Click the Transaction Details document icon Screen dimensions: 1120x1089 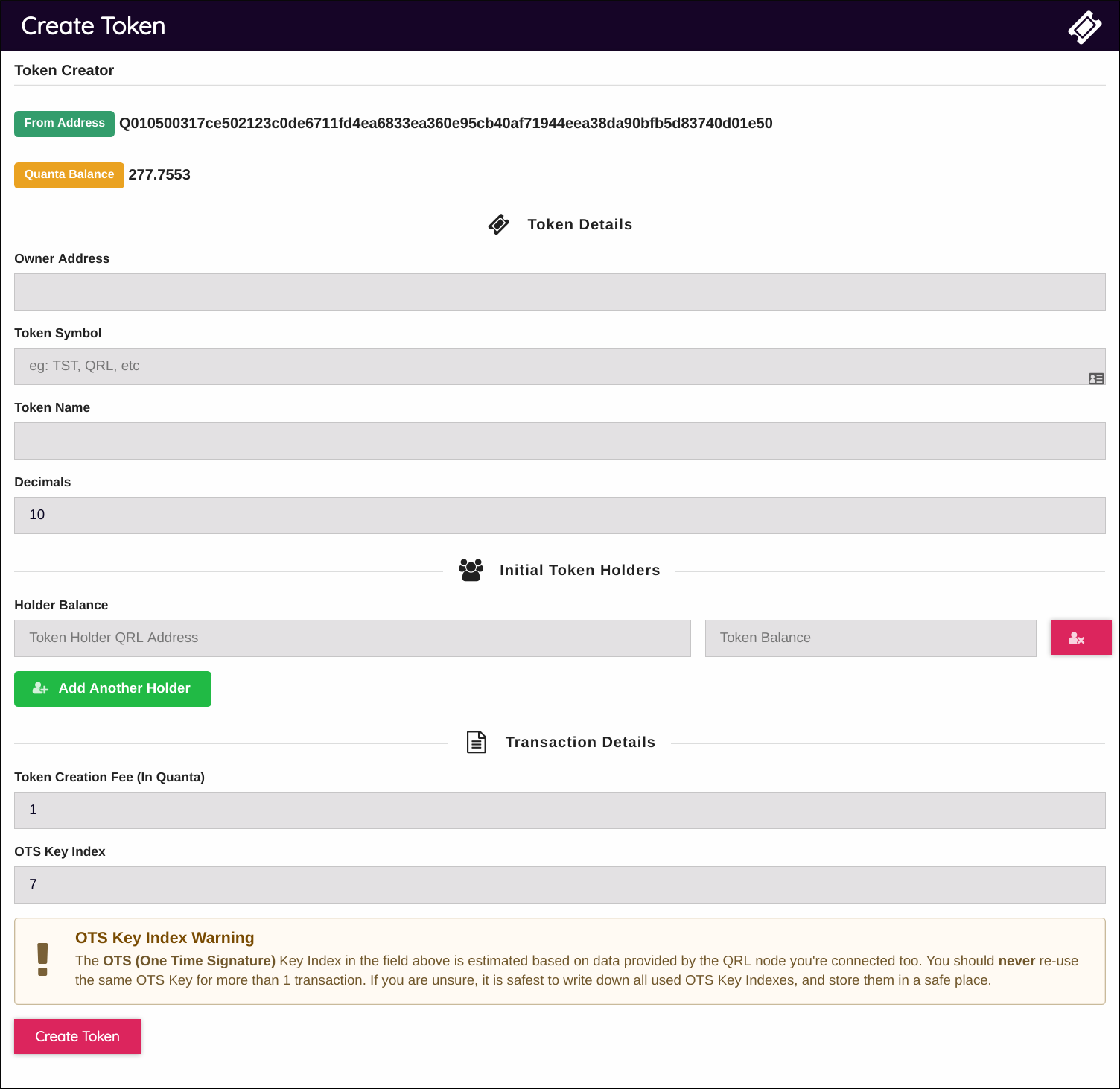point(477,742)
